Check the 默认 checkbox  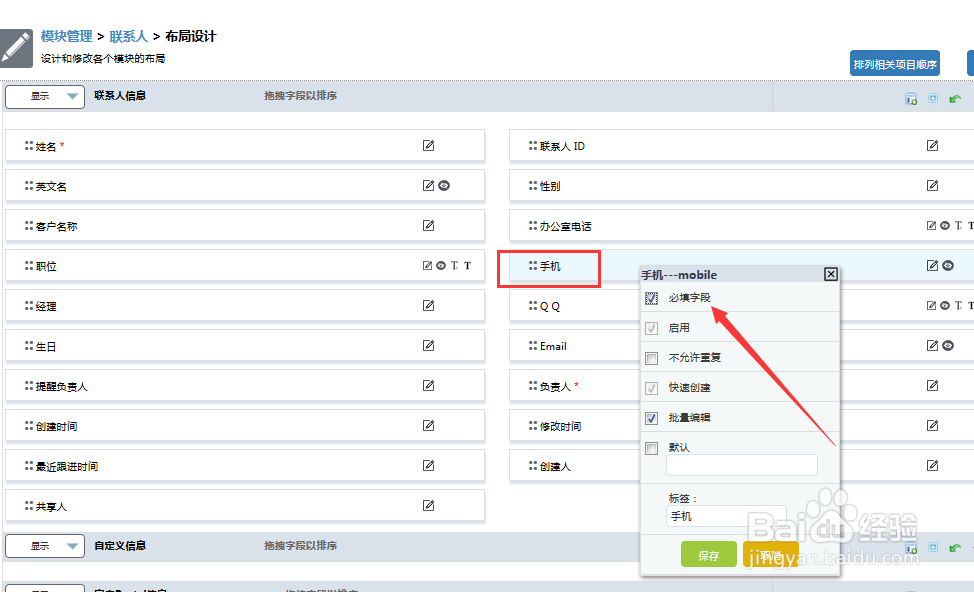pyautogui.click(x=652, y=448)
